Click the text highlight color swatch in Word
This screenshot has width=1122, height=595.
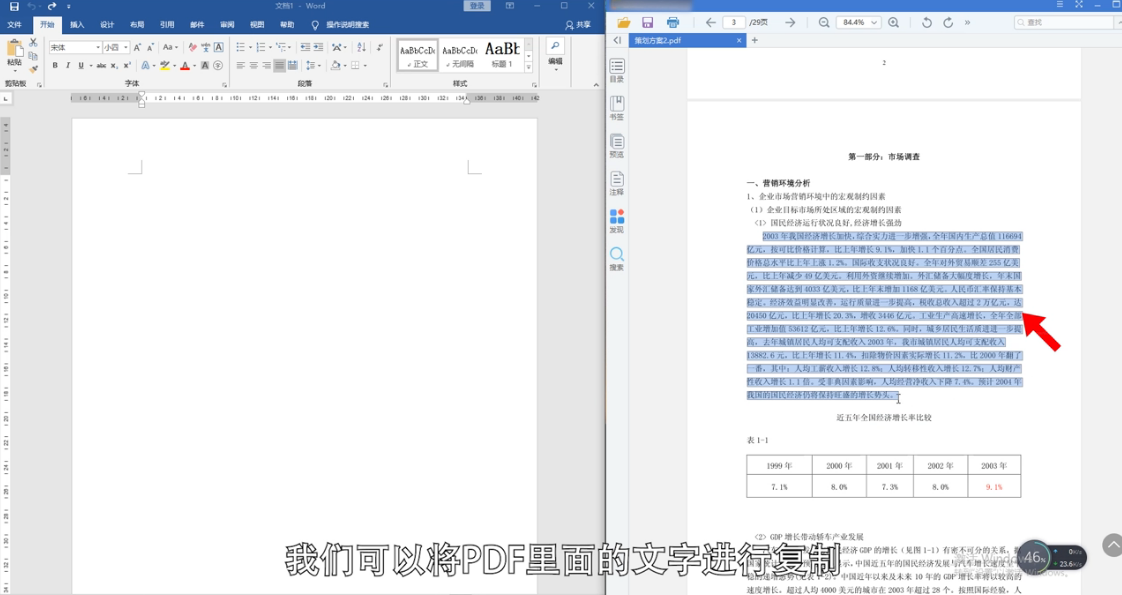click(165, 66)
